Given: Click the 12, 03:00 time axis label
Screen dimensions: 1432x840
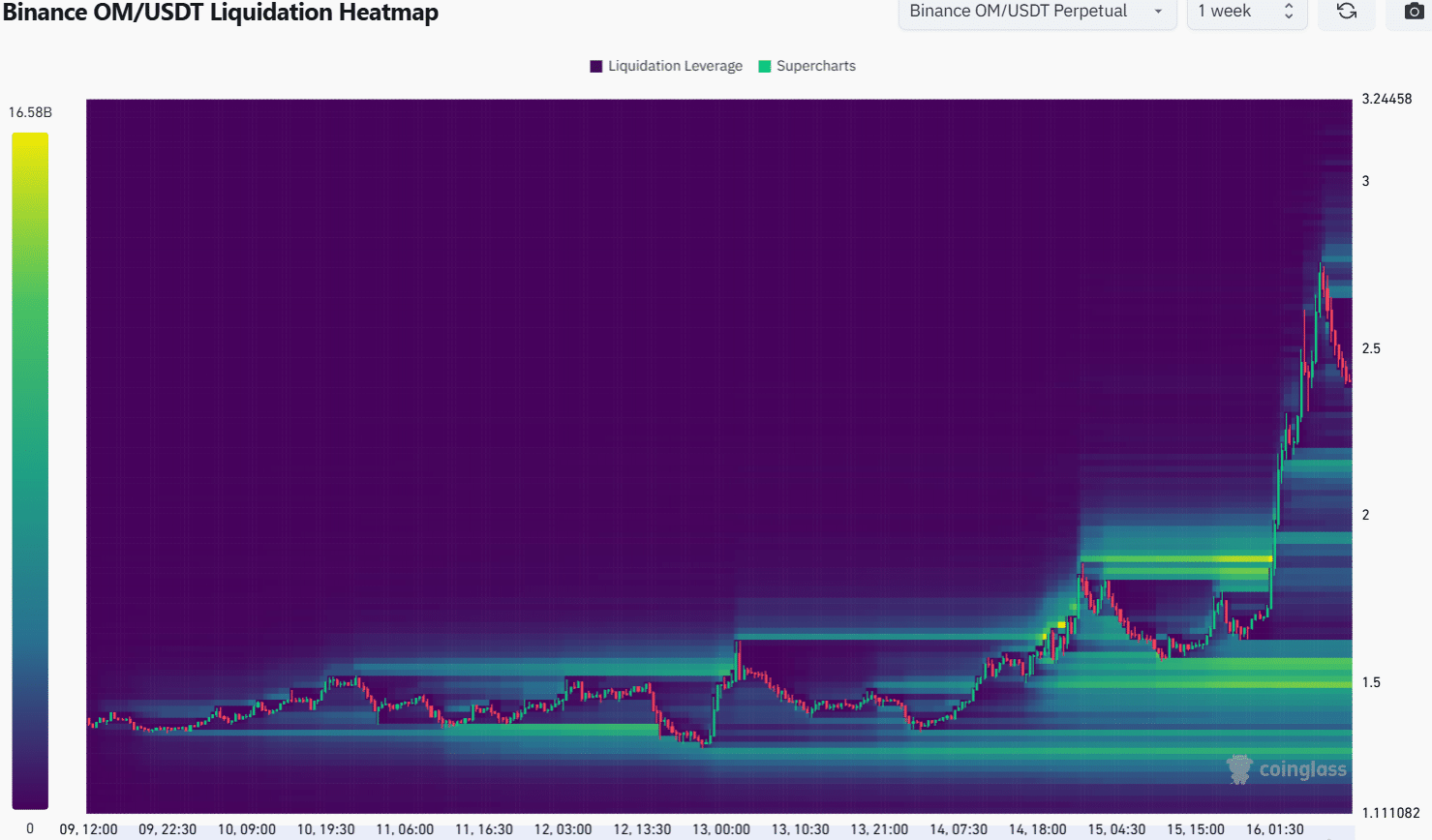Looking at the screenshot, I should point(563,829).
